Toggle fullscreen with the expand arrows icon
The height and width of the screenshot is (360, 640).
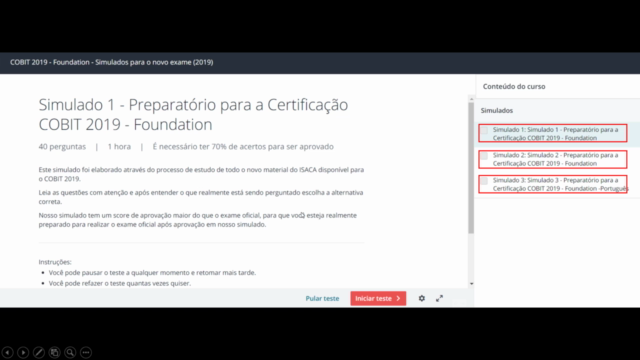click(x=439, y=298)
